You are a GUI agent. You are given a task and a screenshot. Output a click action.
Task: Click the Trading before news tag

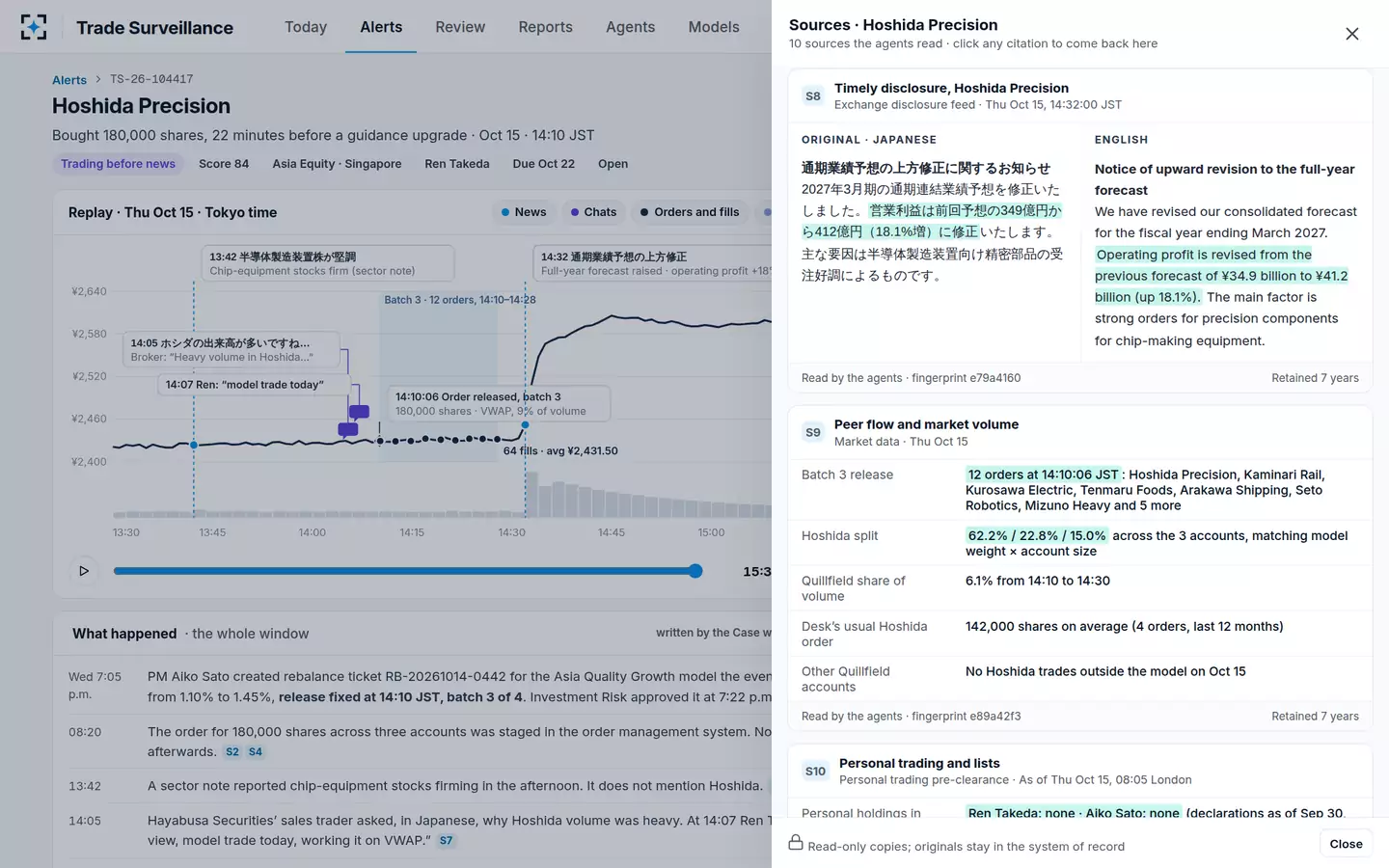(118, 164)
